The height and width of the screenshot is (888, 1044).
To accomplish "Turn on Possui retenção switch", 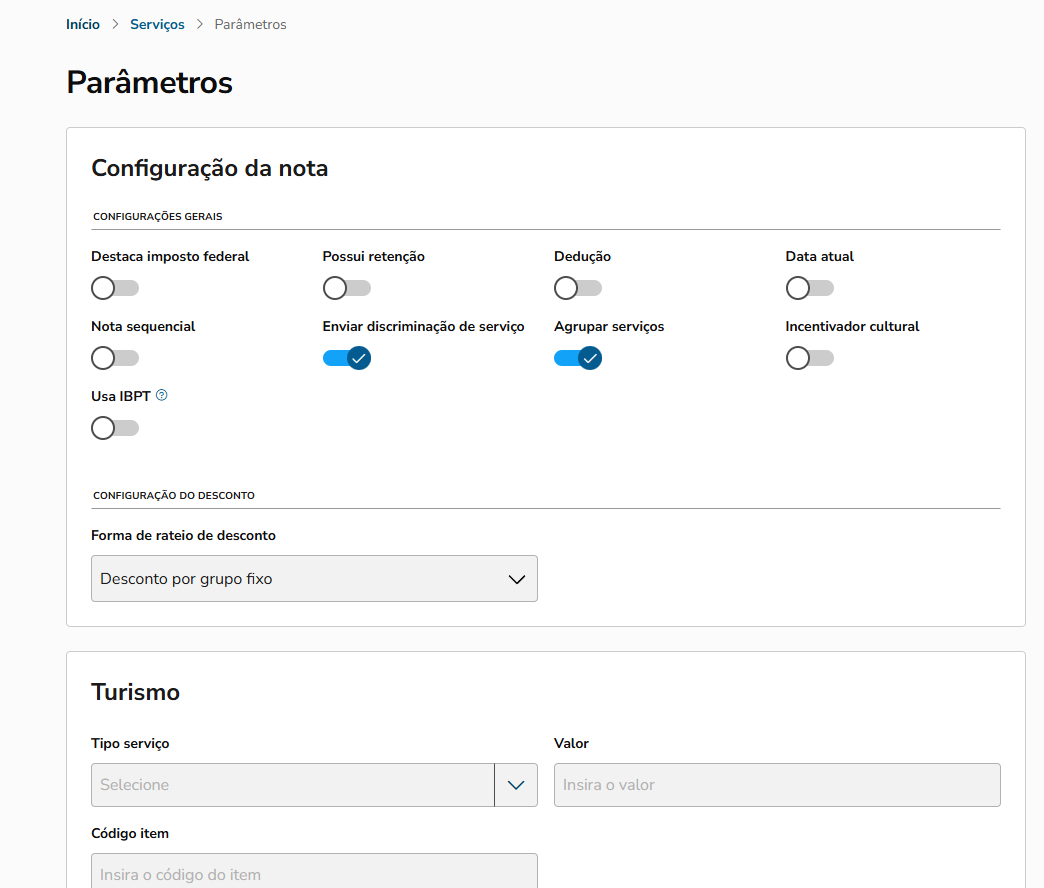I will pos(346,288).
